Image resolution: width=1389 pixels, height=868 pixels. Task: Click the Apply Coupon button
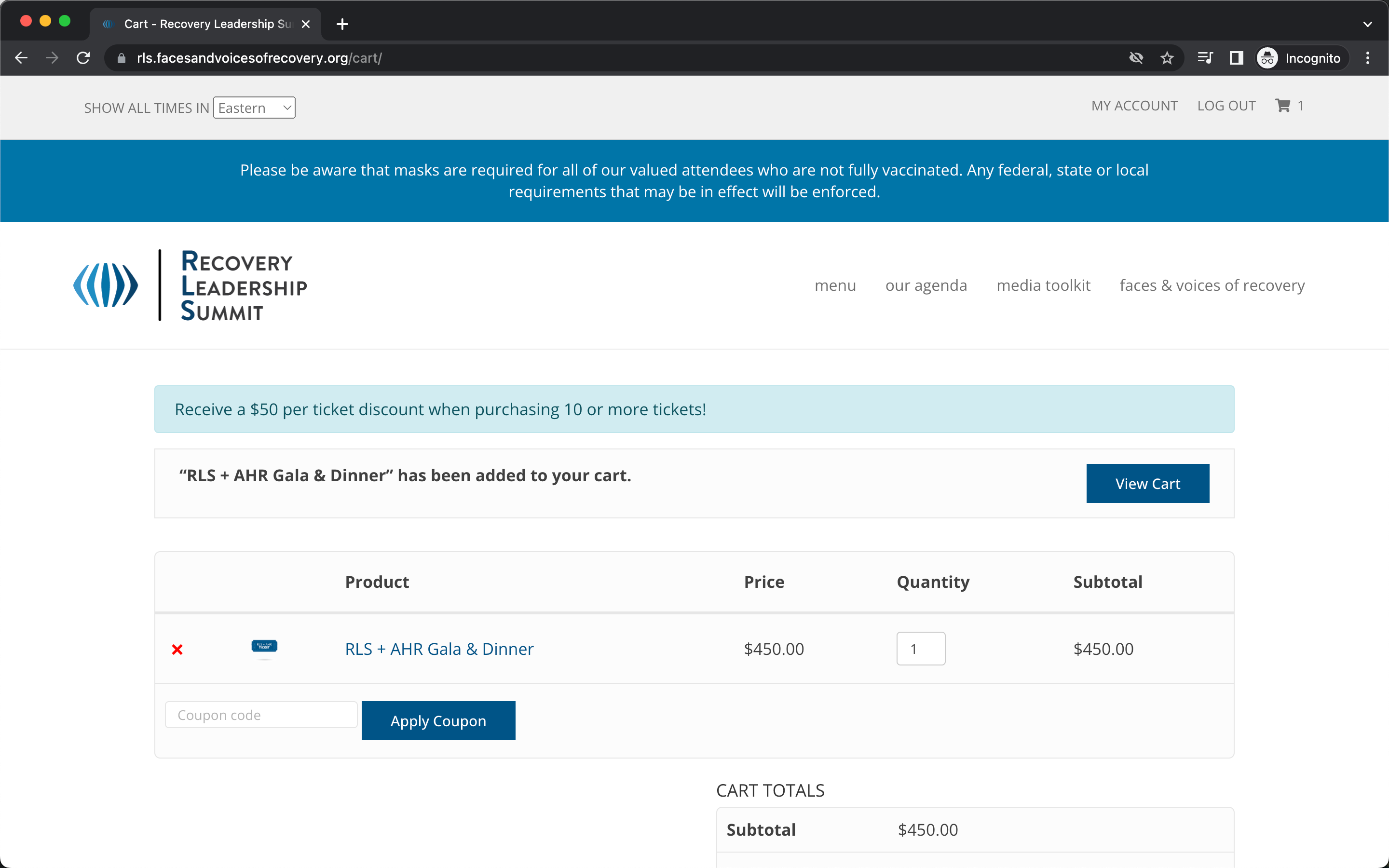[438, 720]
